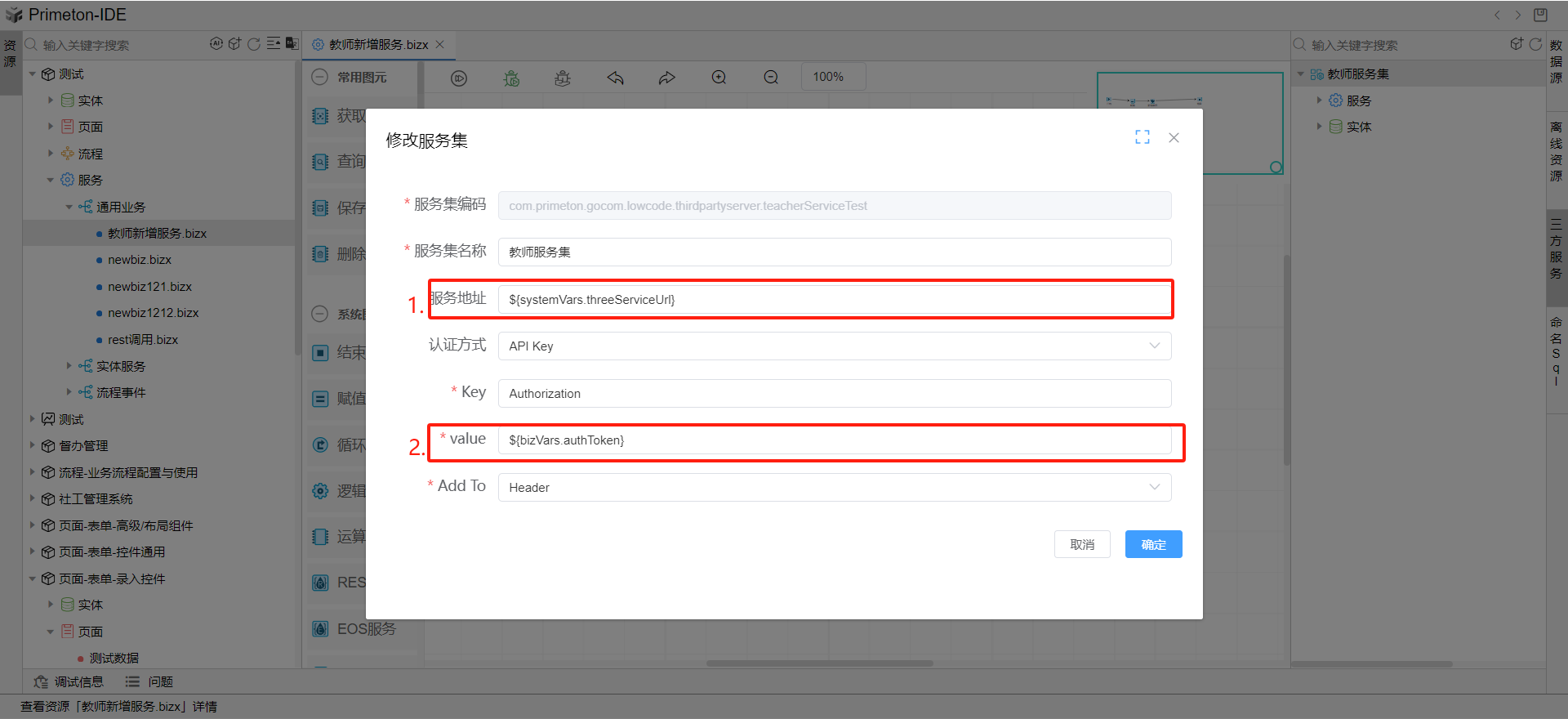Collapse the 通用业务 tree node
1568x719 pixels.
pyautogui.click(x=69, y=208)
